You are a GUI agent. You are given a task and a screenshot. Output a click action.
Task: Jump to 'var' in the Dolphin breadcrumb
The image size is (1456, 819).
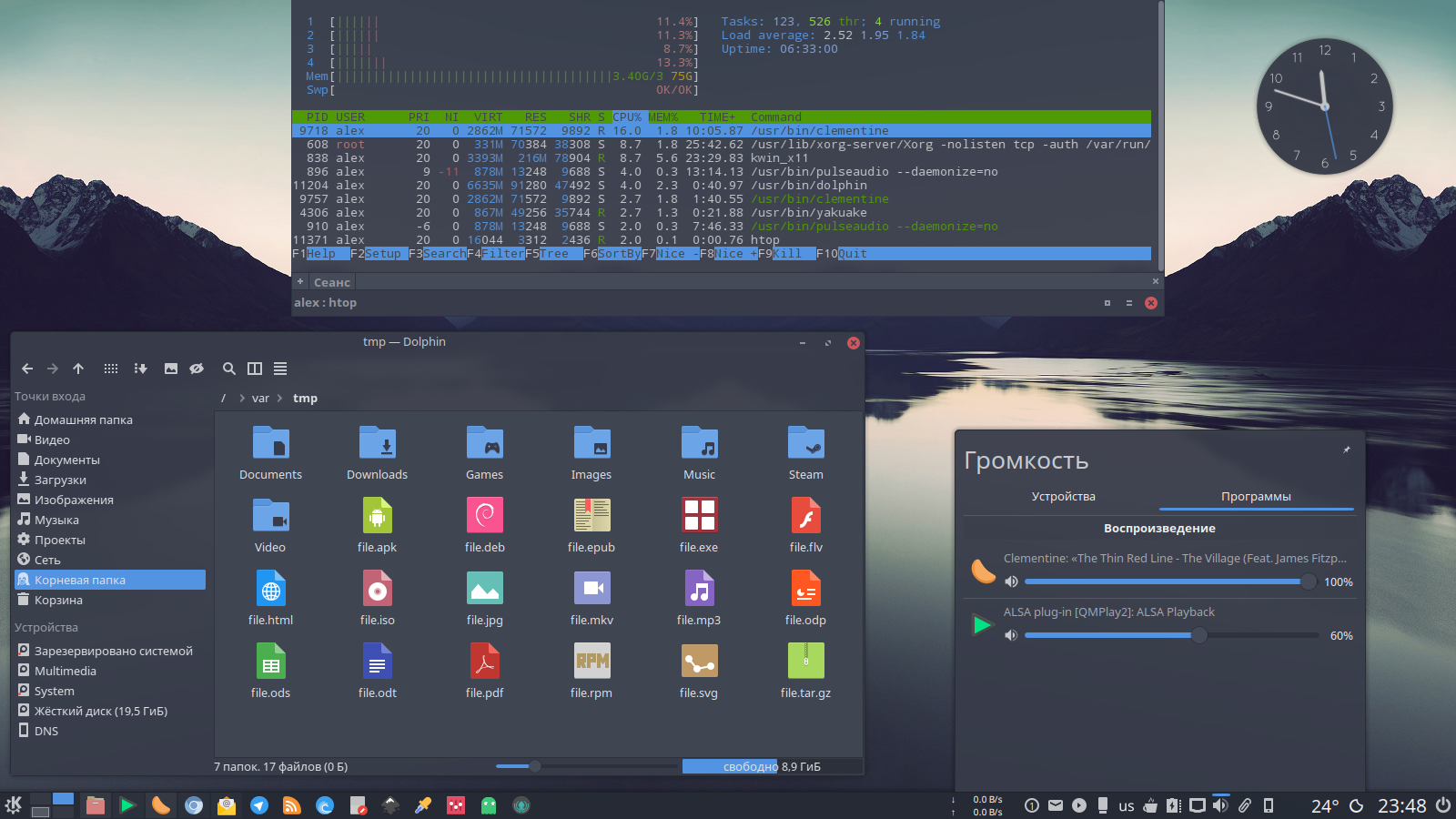click(260, 399)
